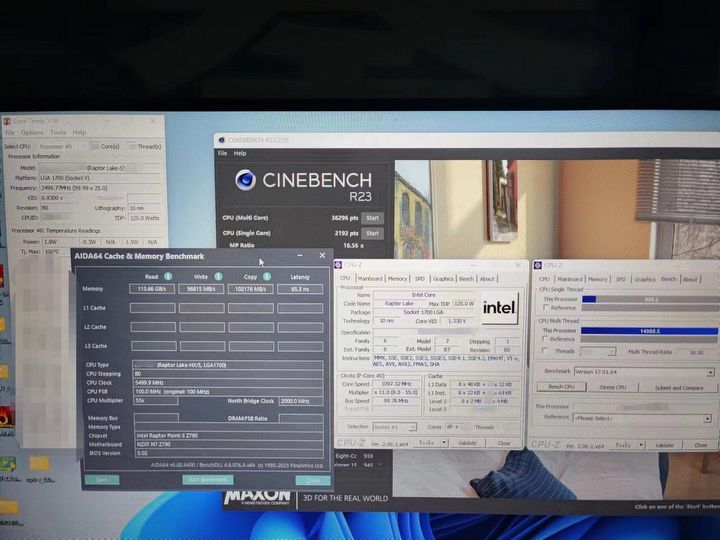Screen dimensions: 720x540
Task: Start the CPU Multi Core test
Action: (372, 217)
